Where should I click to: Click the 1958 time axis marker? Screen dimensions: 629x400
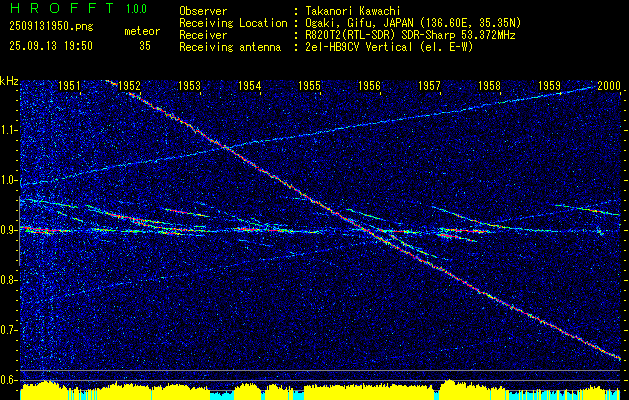point(489,85)
